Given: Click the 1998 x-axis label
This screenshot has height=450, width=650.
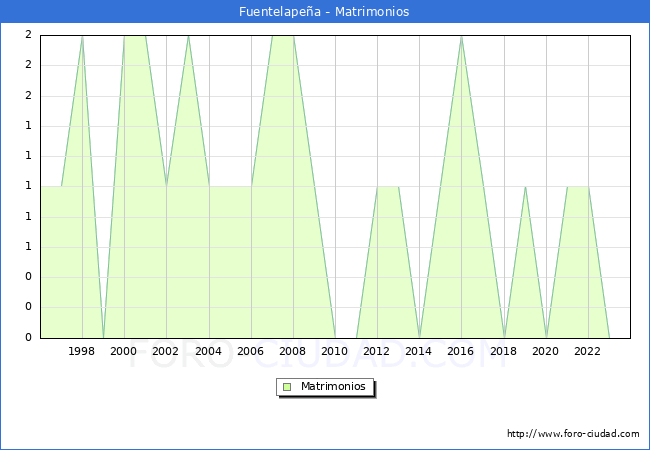Looking at the screenshot, I should coord(81,351).
